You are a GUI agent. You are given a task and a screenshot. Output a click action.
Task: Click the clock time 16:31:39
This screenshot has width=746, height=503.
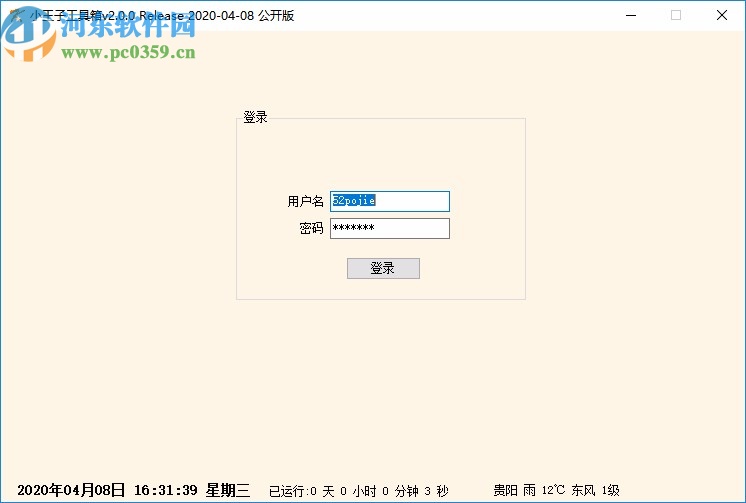pos(166,490)
